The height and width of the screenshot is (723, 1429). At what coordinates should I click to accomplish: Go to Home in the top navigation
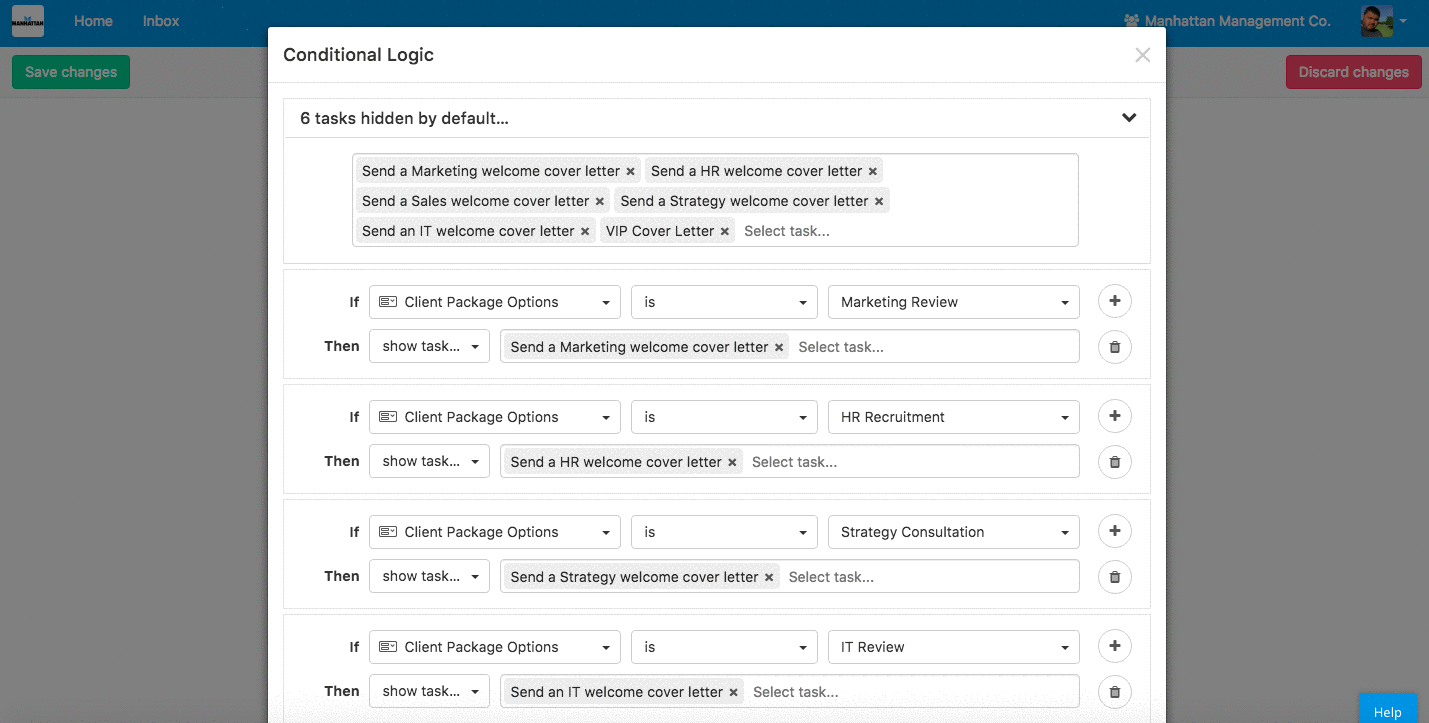pyautogui.click(x=93, y=21)
